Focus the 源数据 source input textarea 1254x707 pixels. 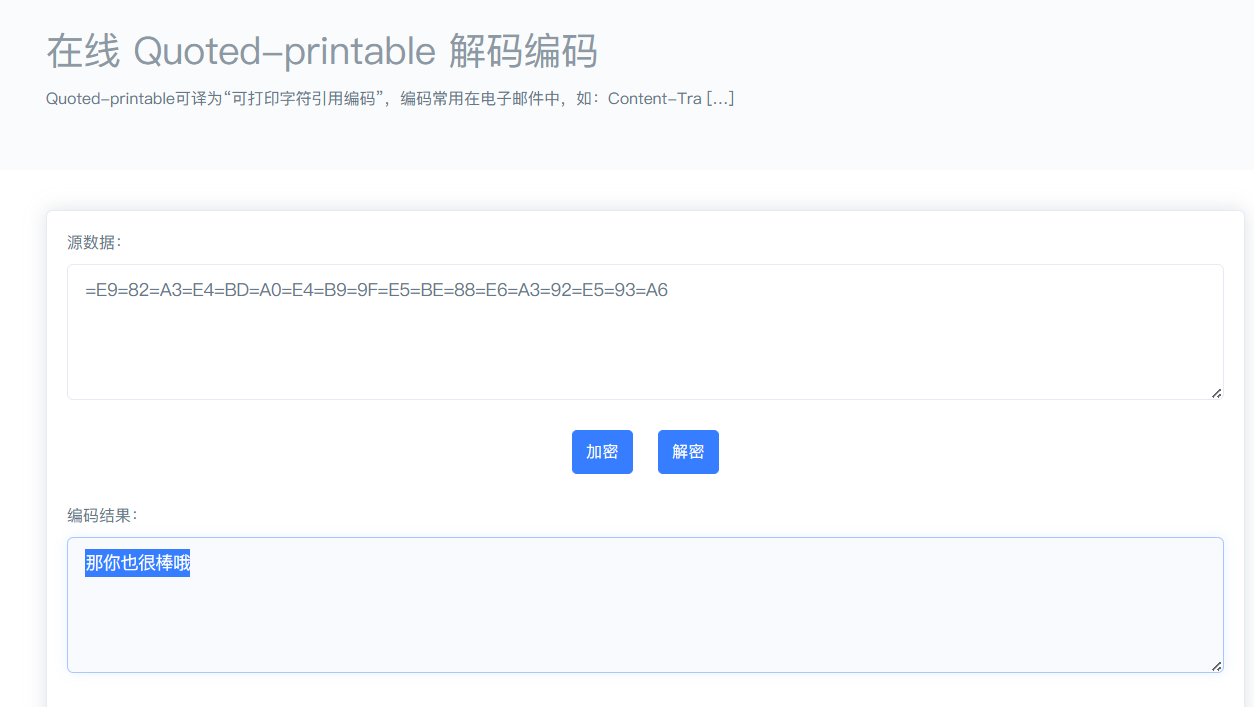(645, 332)
